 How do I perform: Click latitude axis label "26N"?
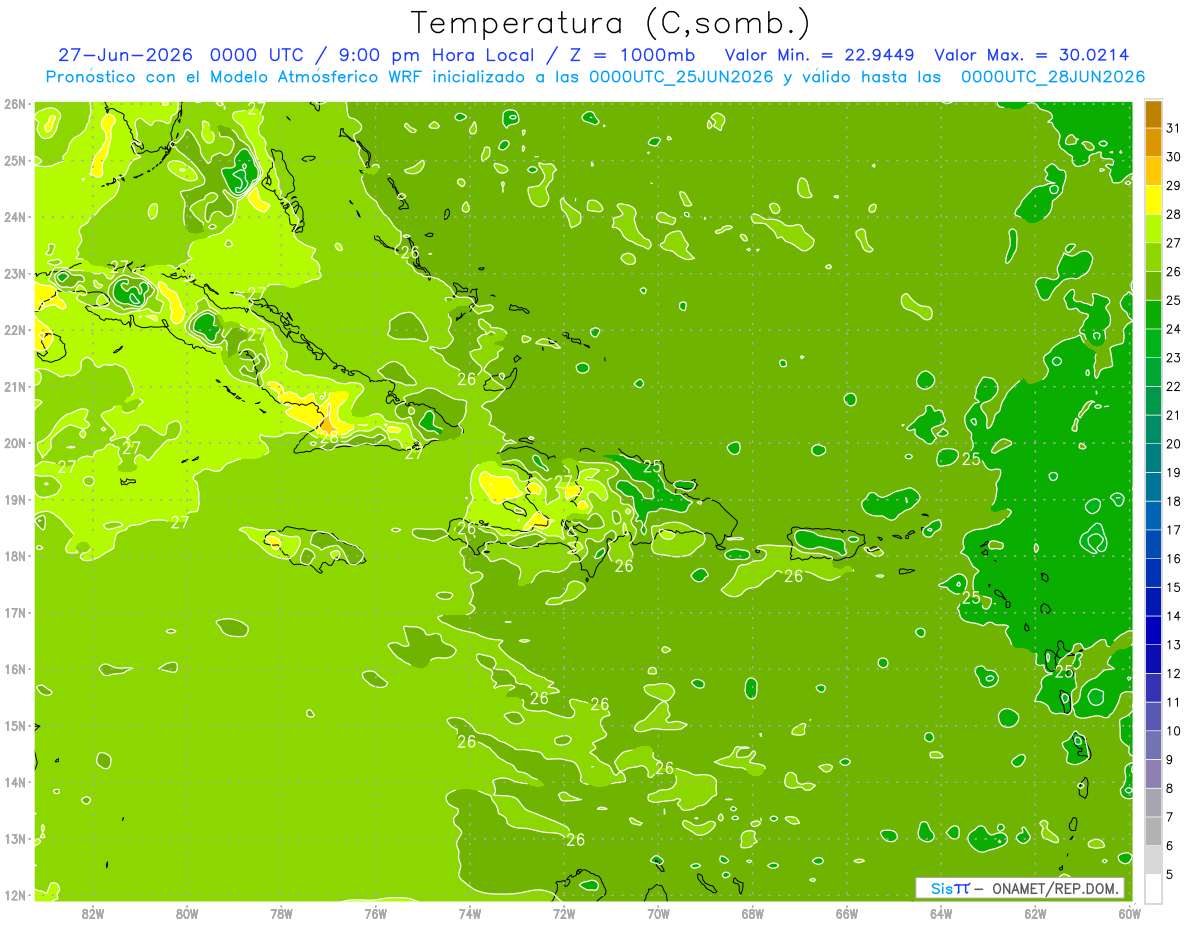coord(14,104)
